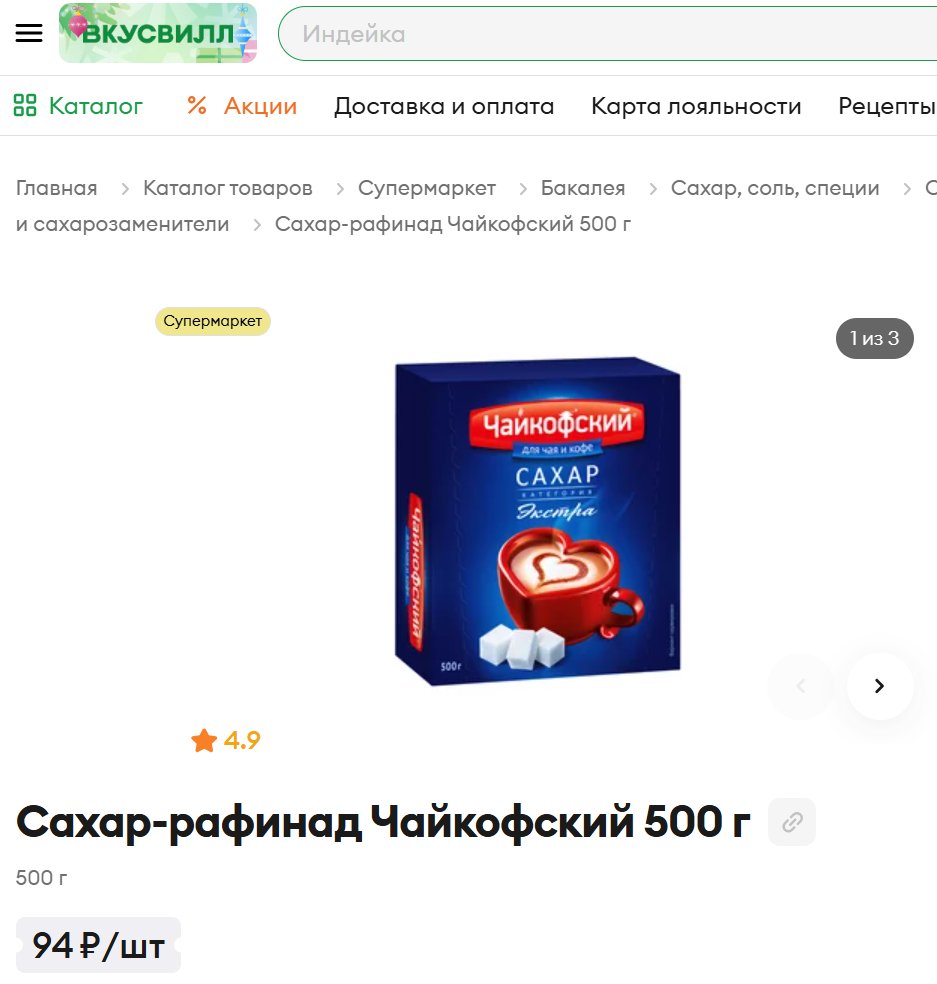Image resolution: width=937 pixels, height=984 pixels.
Task: Click the ВкусВилл logo
Action: coord(158,33)
